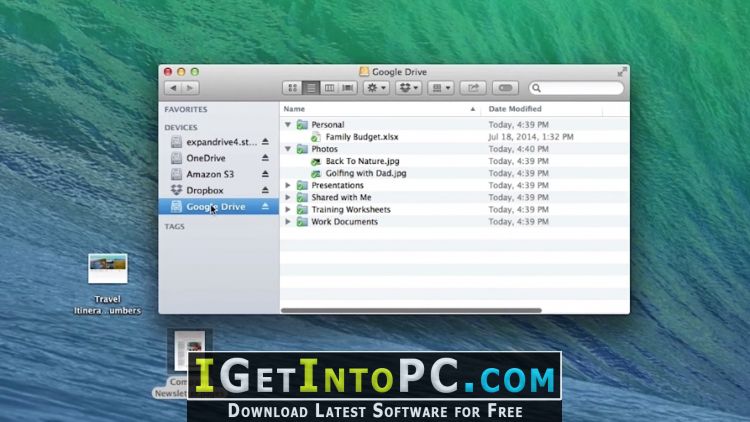Click the Favorites sidebar heading
The height and width of the screenshot is (422, 750).
tap(186, 110)
